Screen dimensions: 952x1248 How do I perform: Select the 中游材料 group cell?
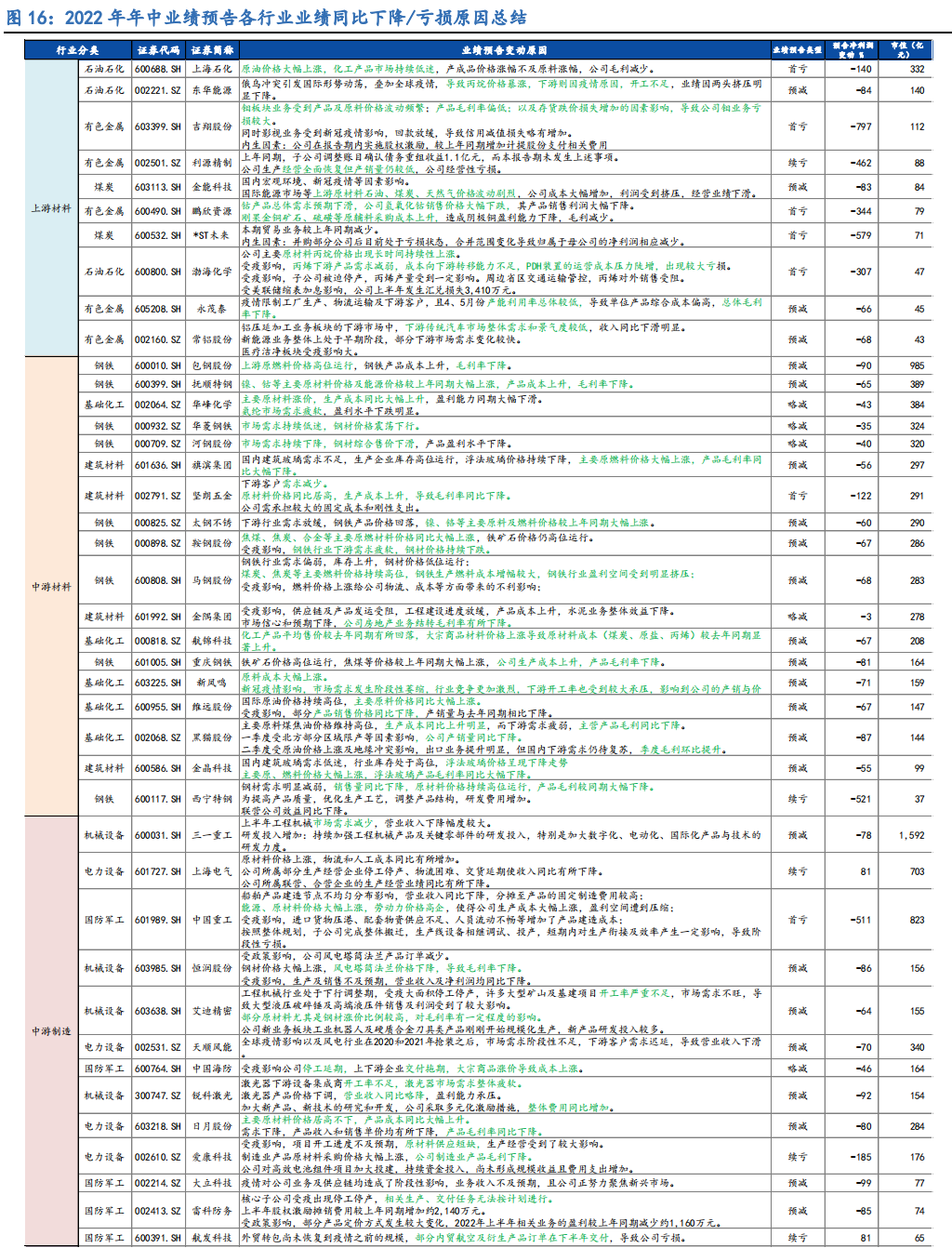tap(51, 587)
